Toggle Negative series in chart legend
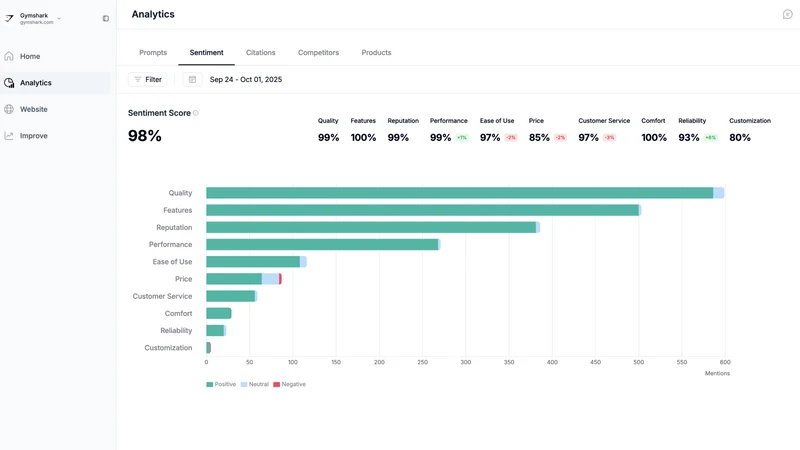The width and height of the screenshot is (800, 450). pos(289,384)
